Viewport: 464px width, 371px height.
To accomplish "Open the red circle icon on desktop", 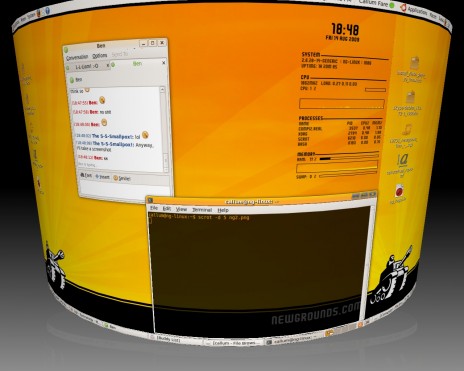I will coord(399,191).
